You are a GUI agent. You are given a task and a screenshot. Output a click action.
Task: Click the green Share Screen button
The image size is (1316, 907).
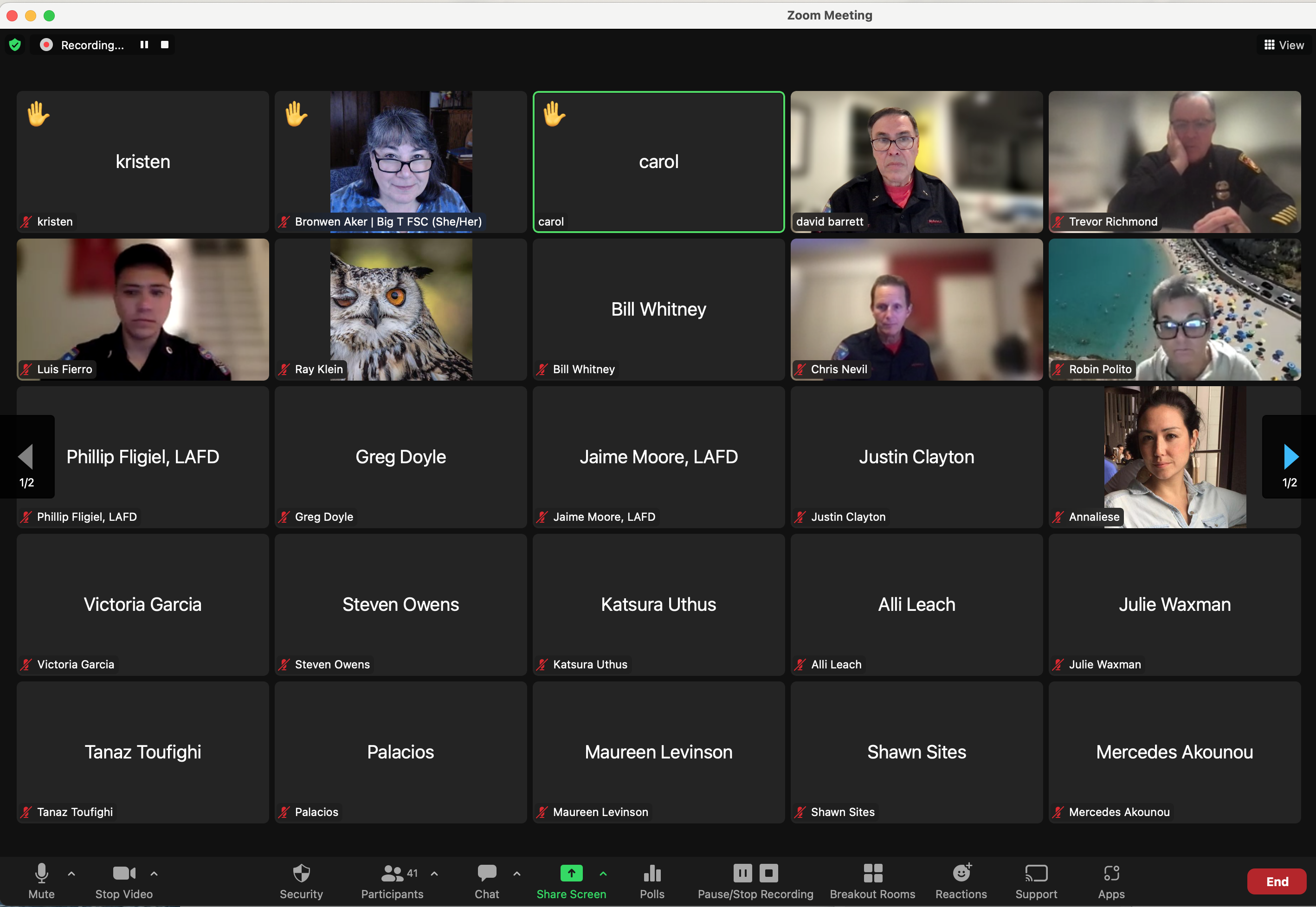571,881
